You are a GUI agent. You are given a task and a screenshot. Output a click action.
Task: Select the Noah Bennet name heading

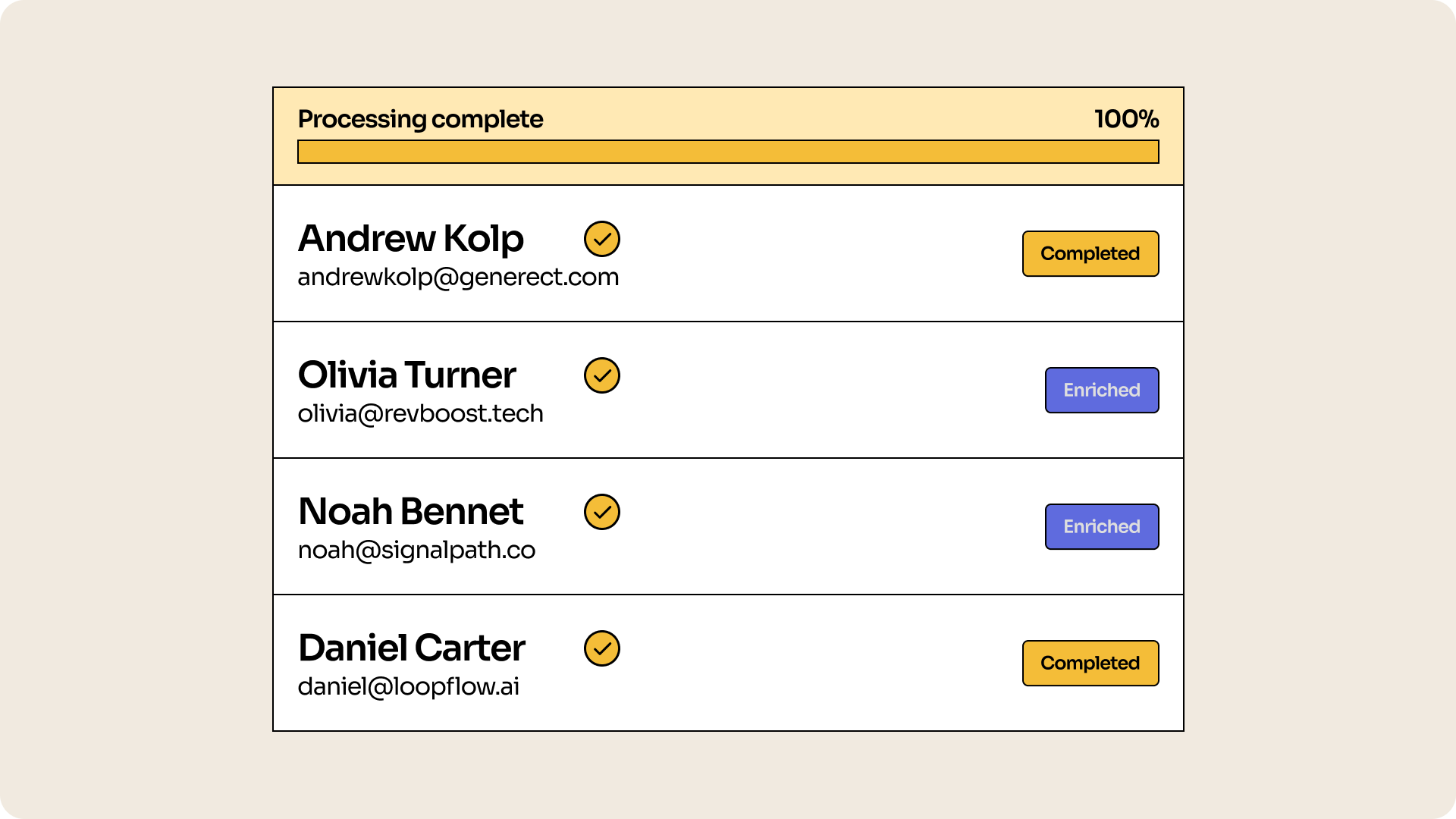click(410, 512)
